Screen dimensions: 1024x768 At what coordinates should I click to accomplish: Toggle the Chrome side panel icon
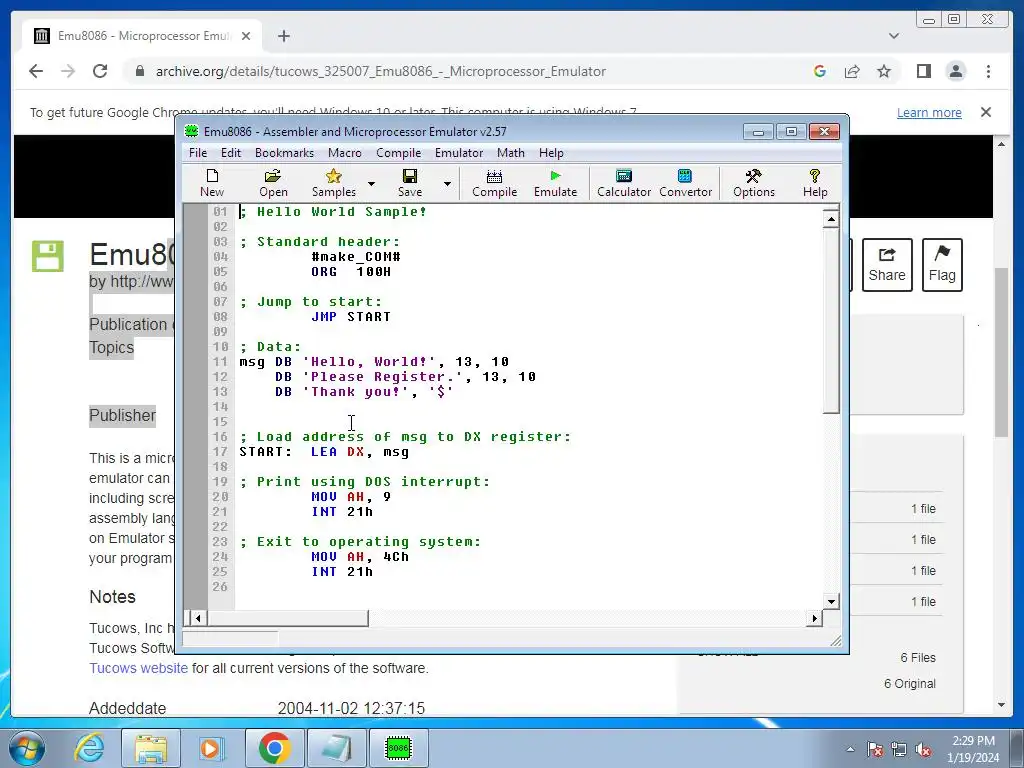point(923,71)
